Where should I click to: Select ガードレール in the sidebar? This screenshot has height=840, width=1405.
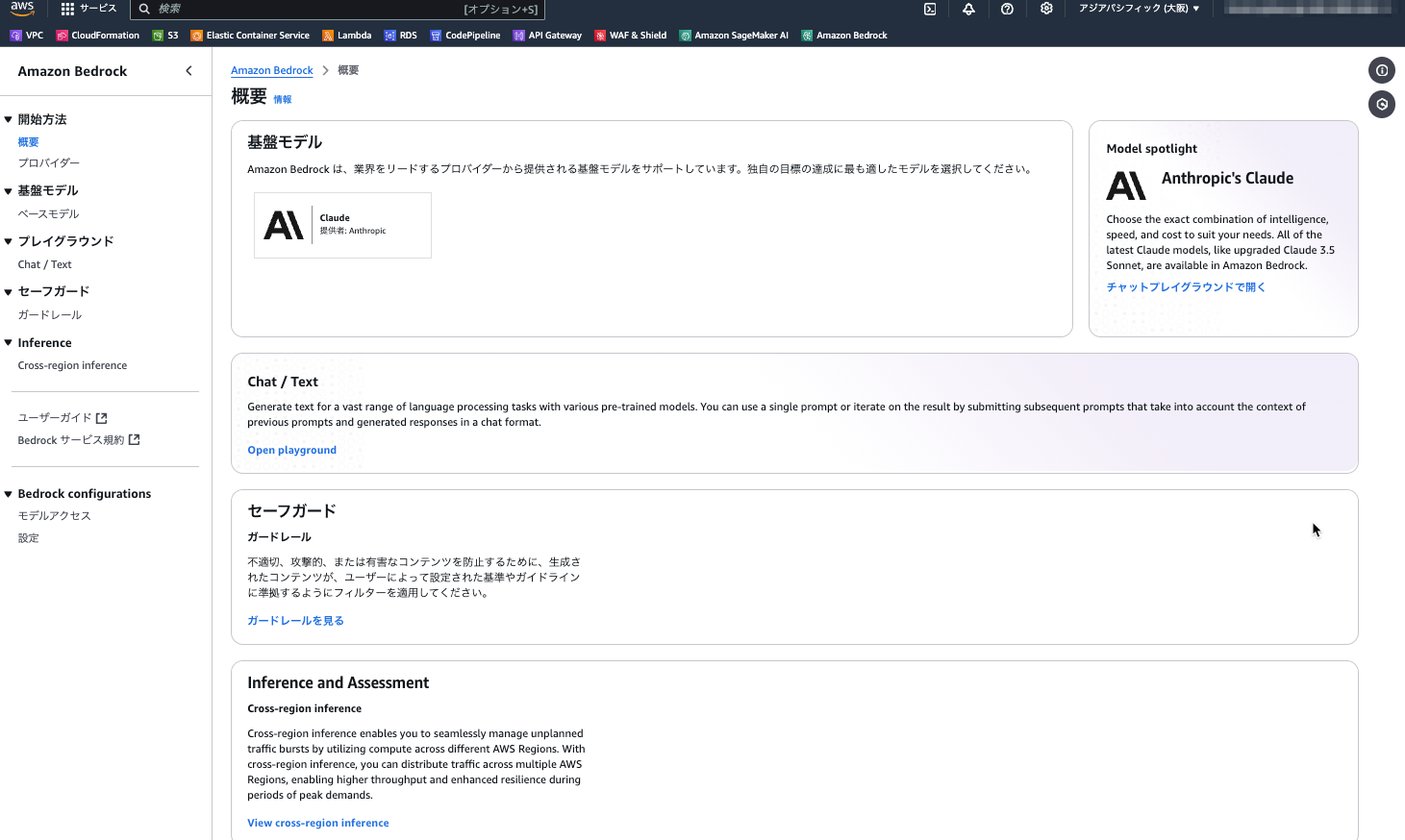pos(50,315)
